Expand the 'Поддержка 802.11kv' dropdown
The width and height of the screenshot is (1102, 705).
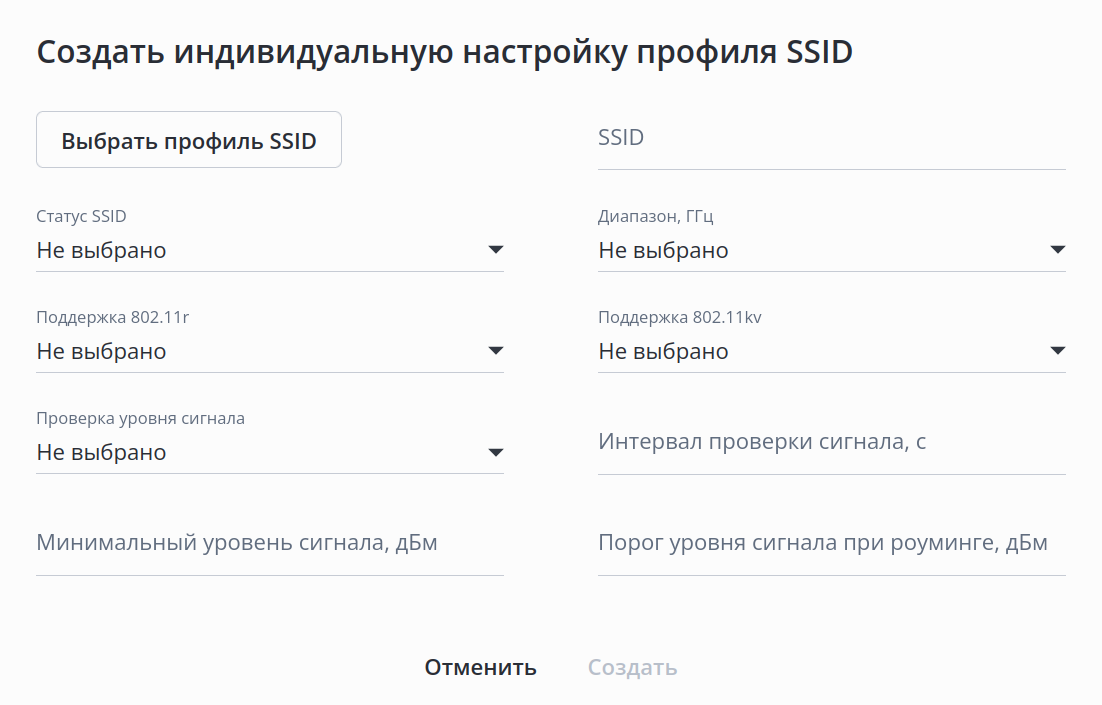pos(812,351)
